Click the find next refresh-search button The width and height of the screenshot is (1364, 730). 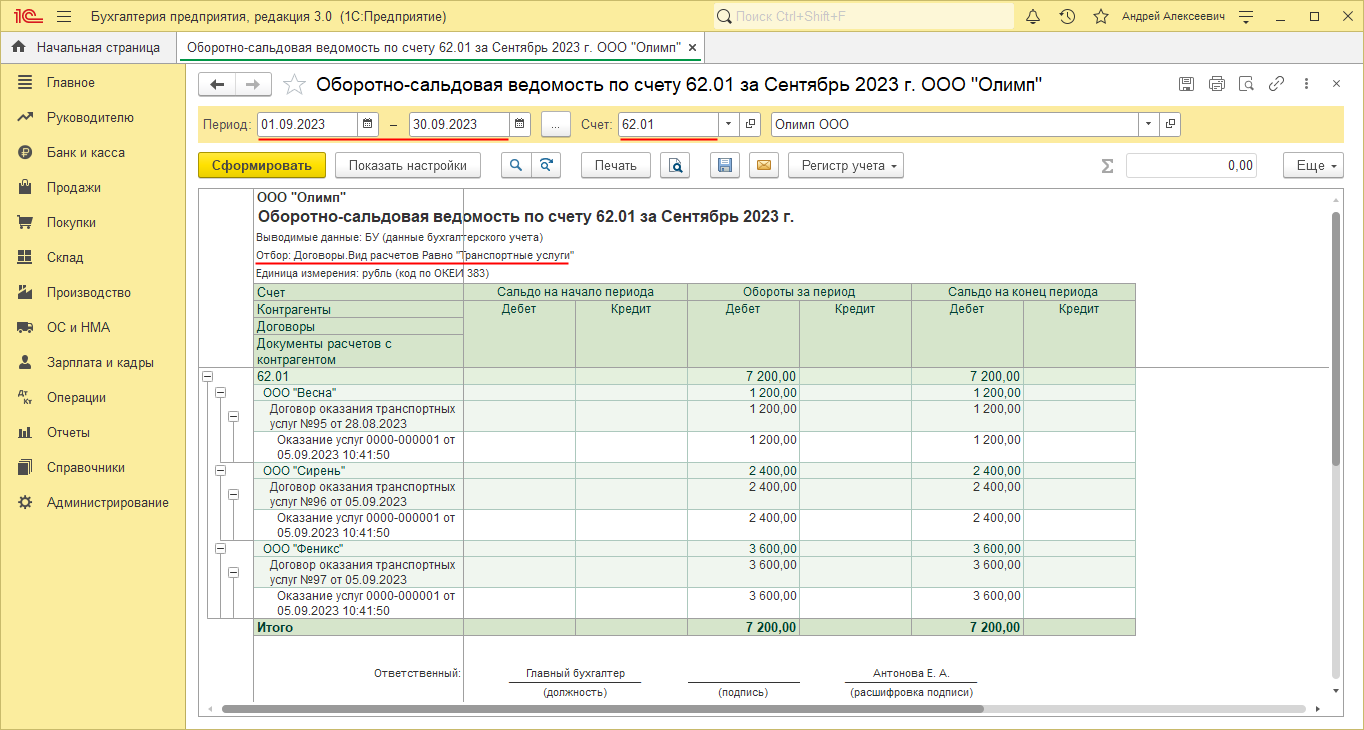click(546, 166)
